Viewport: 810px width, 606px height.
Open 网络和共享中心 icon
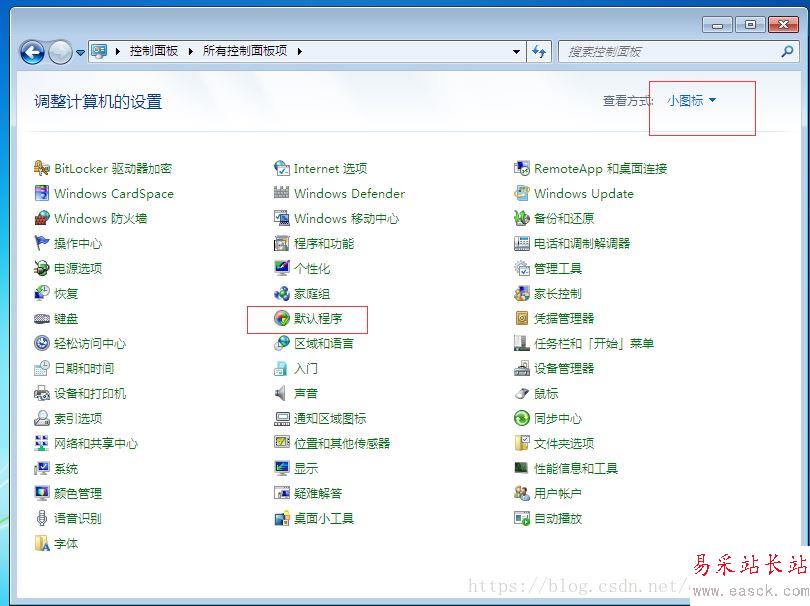41,443
